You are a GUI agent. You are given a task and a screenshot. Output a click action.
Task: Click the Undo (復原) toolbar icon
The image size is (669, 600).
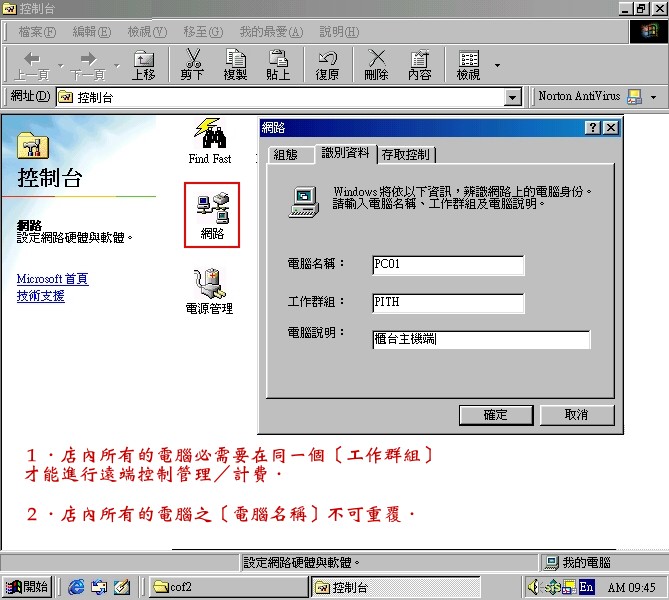coord(327,65)
